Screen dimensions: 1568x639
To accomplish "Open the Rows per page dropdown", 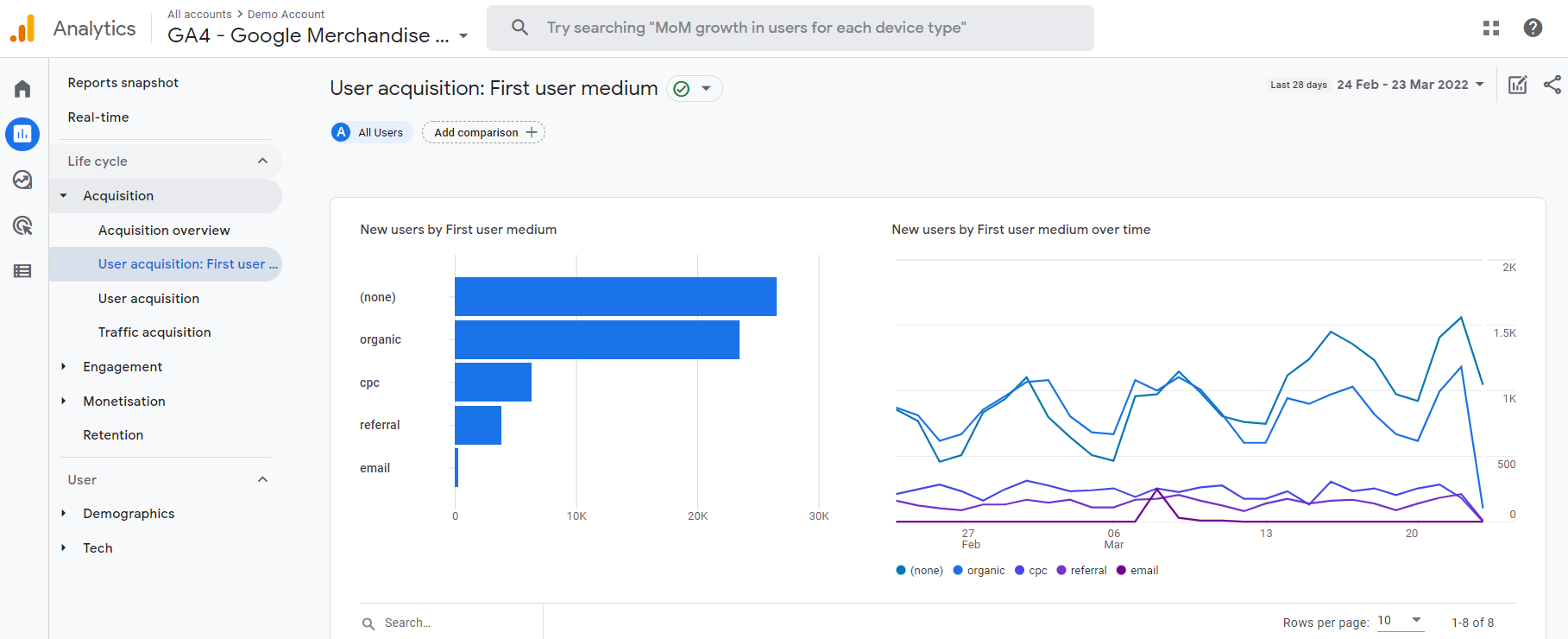I will tap(1400, 621).
